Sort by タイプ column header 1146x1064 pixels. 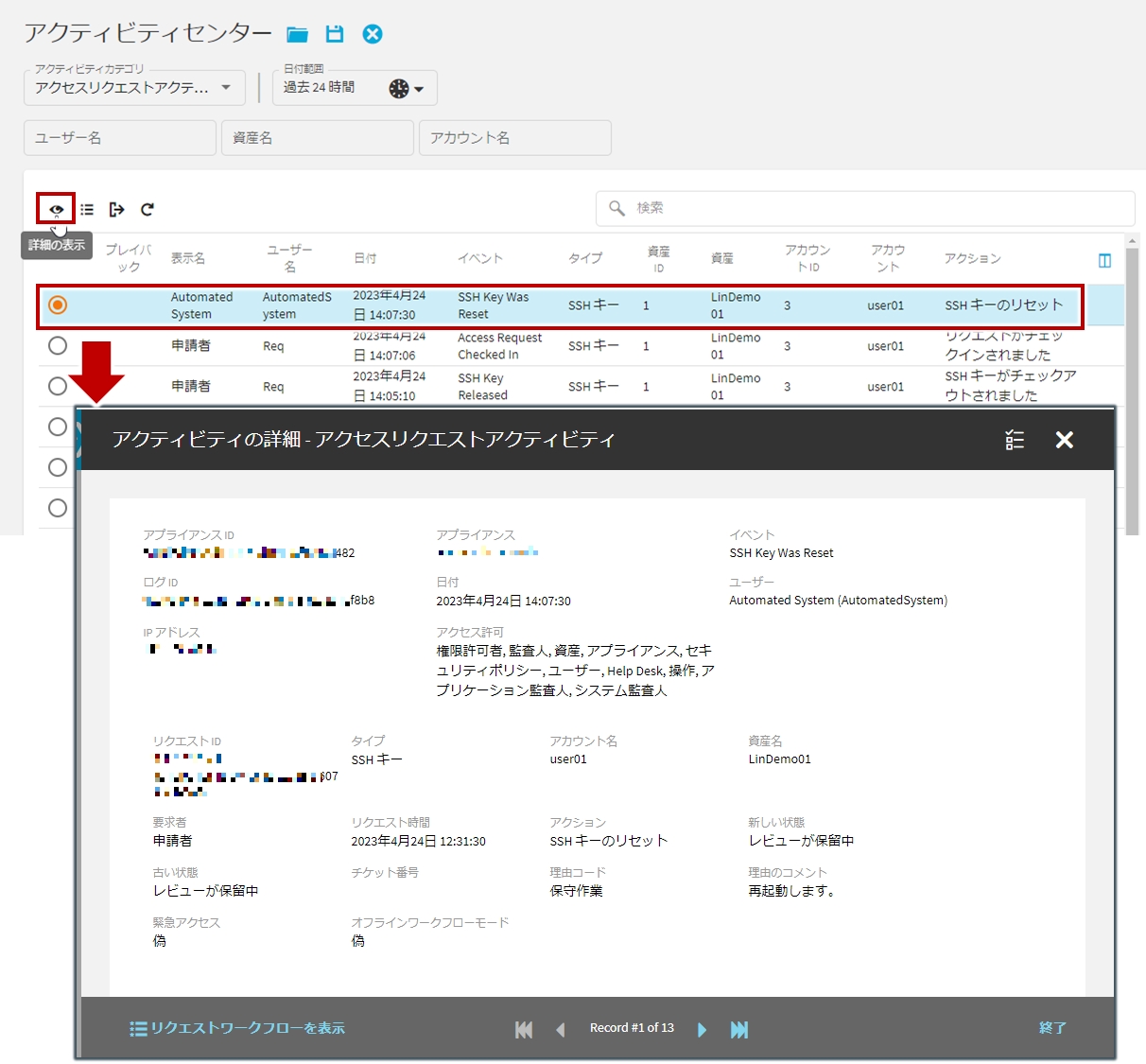point(585,258)
